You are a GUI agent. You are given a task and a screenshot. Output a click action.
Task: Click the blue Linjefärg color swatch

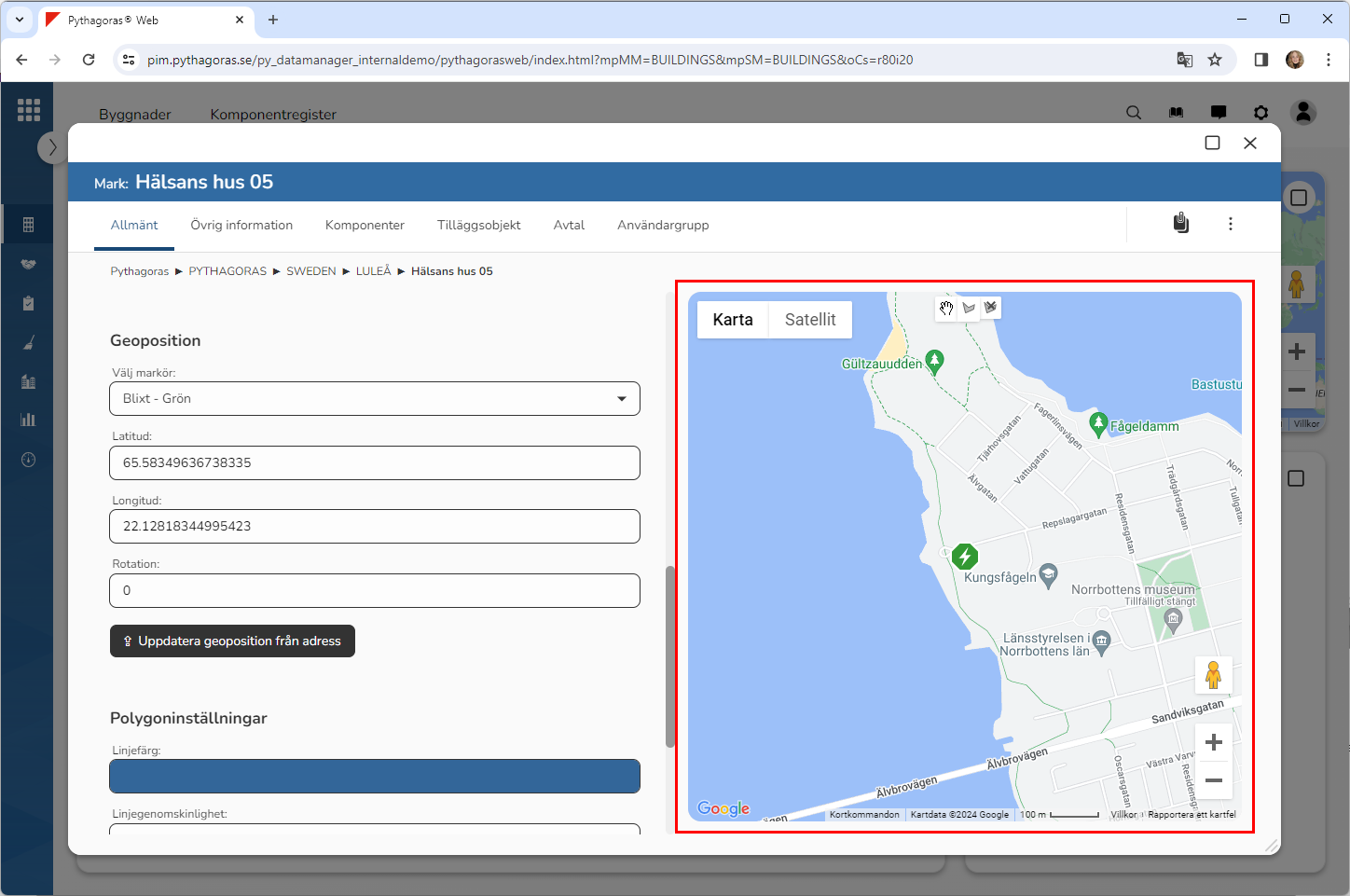point(375,776)
